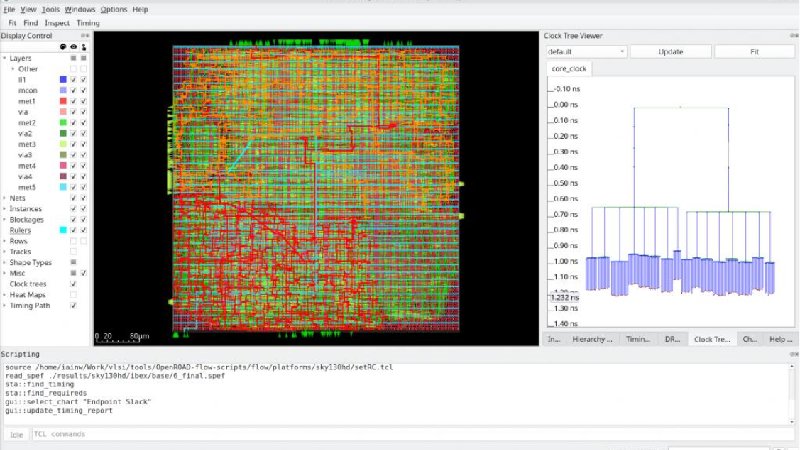
Task: Toggle the Layers group visible tri-state checkbox
Action: (x=73, y=58)
